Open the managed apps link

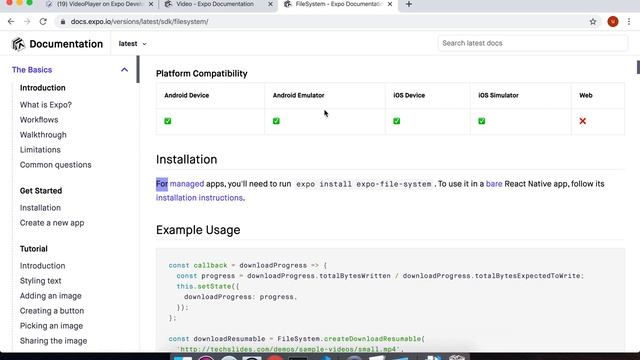click(x=187, y=184)
